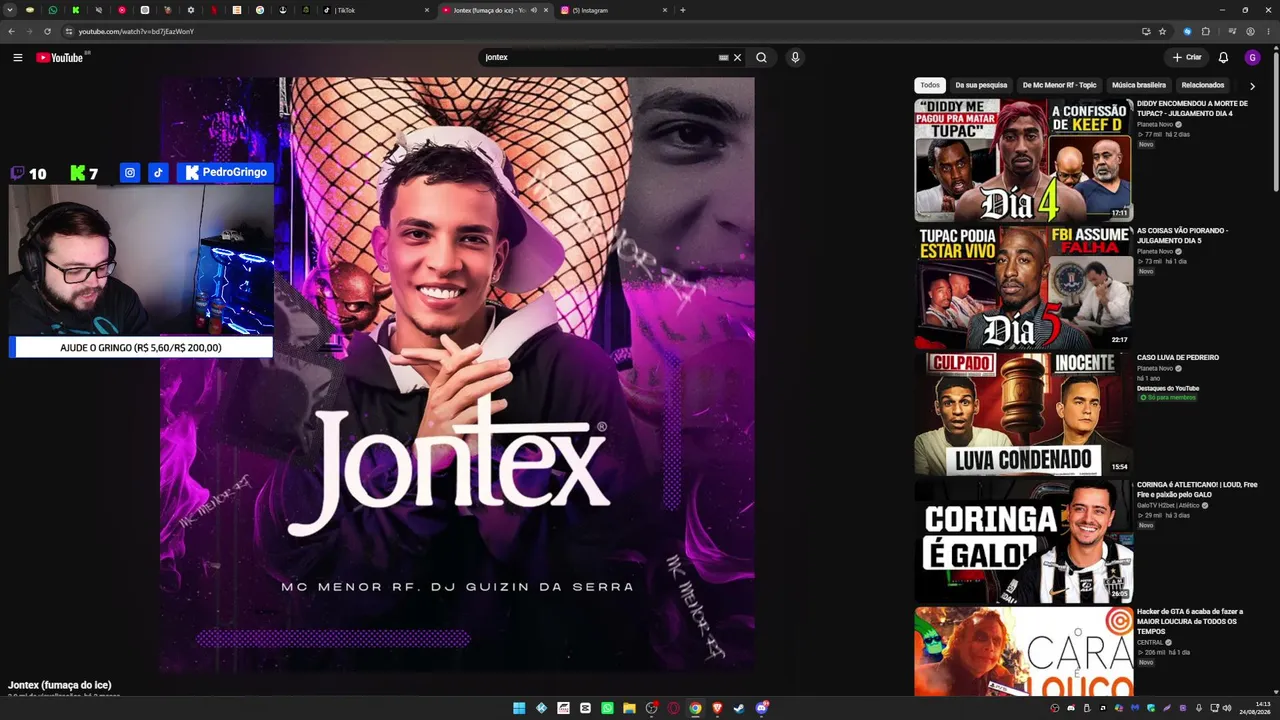Open the Coringa É Galo thumbnail
This screenshot has width=1280, height=720.
pyautogui.click(x=1023, y=541)
